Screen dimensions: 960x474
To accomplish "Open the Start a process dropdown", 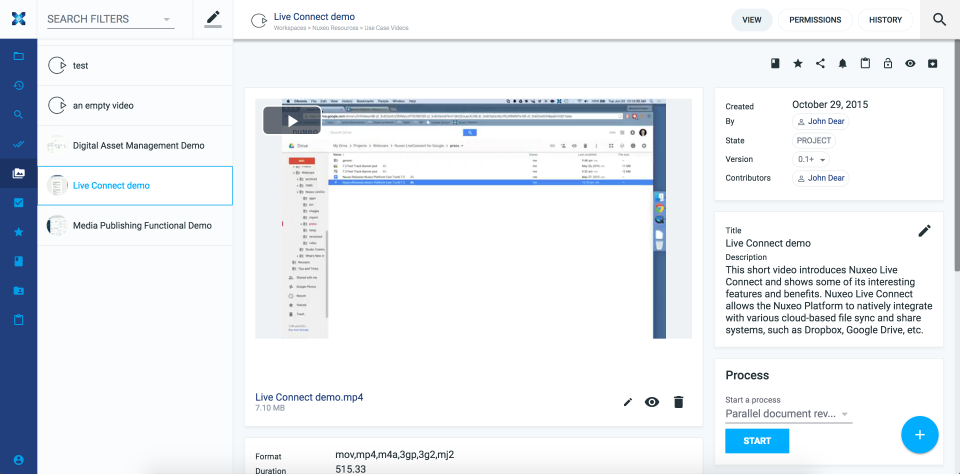I will 789,414.
